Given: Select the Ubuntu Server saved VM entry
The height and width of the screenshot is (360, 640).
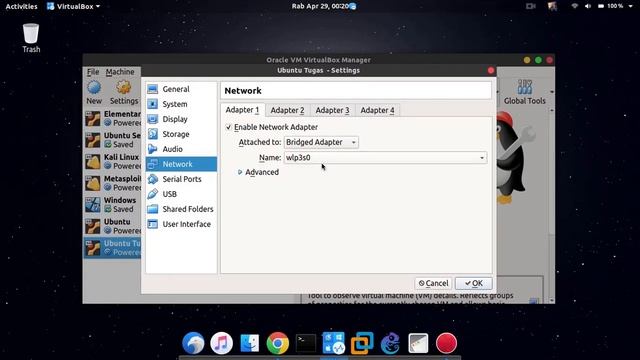Looking at the screenshot, I should [112, 140].
